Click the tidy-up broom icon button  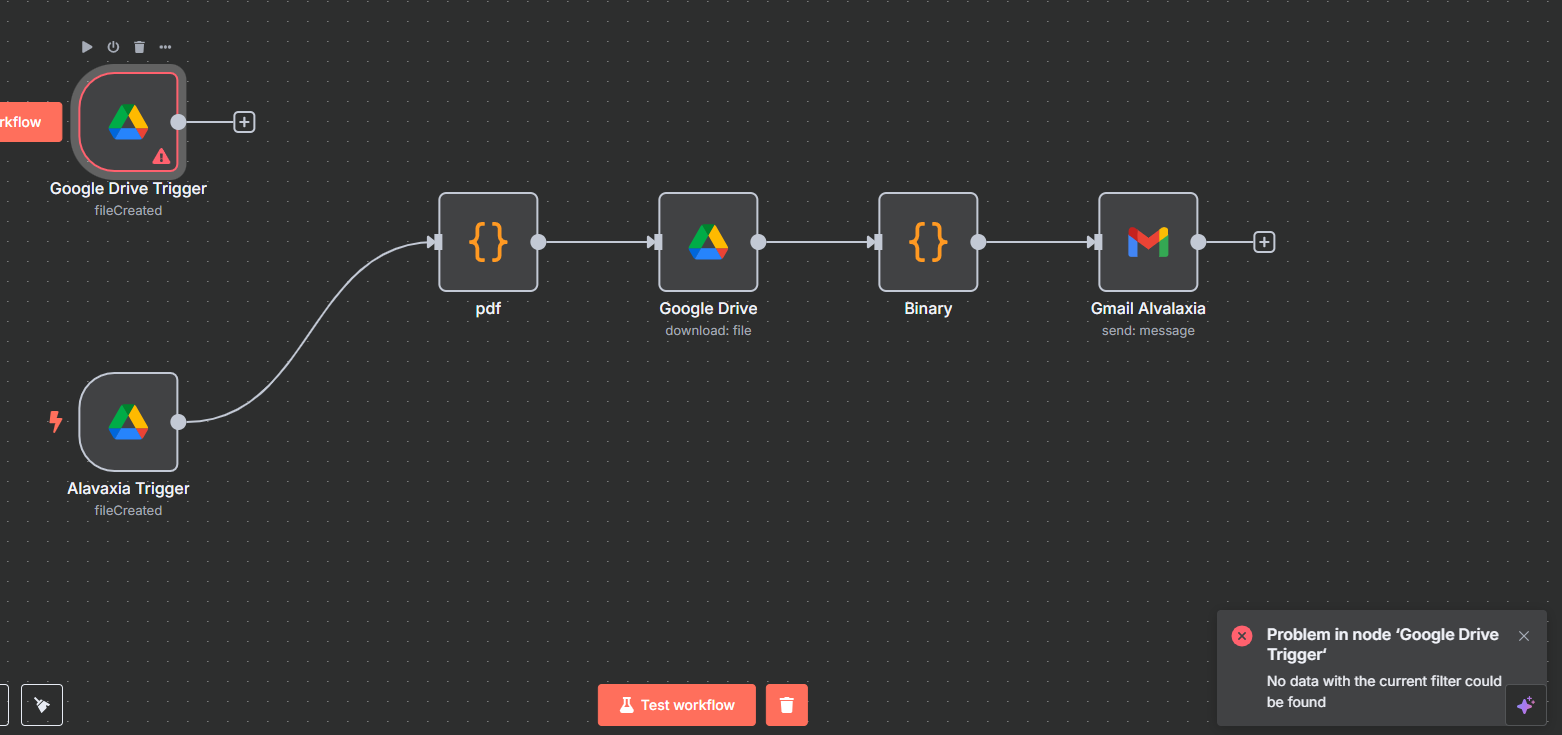tap(42, 705)
